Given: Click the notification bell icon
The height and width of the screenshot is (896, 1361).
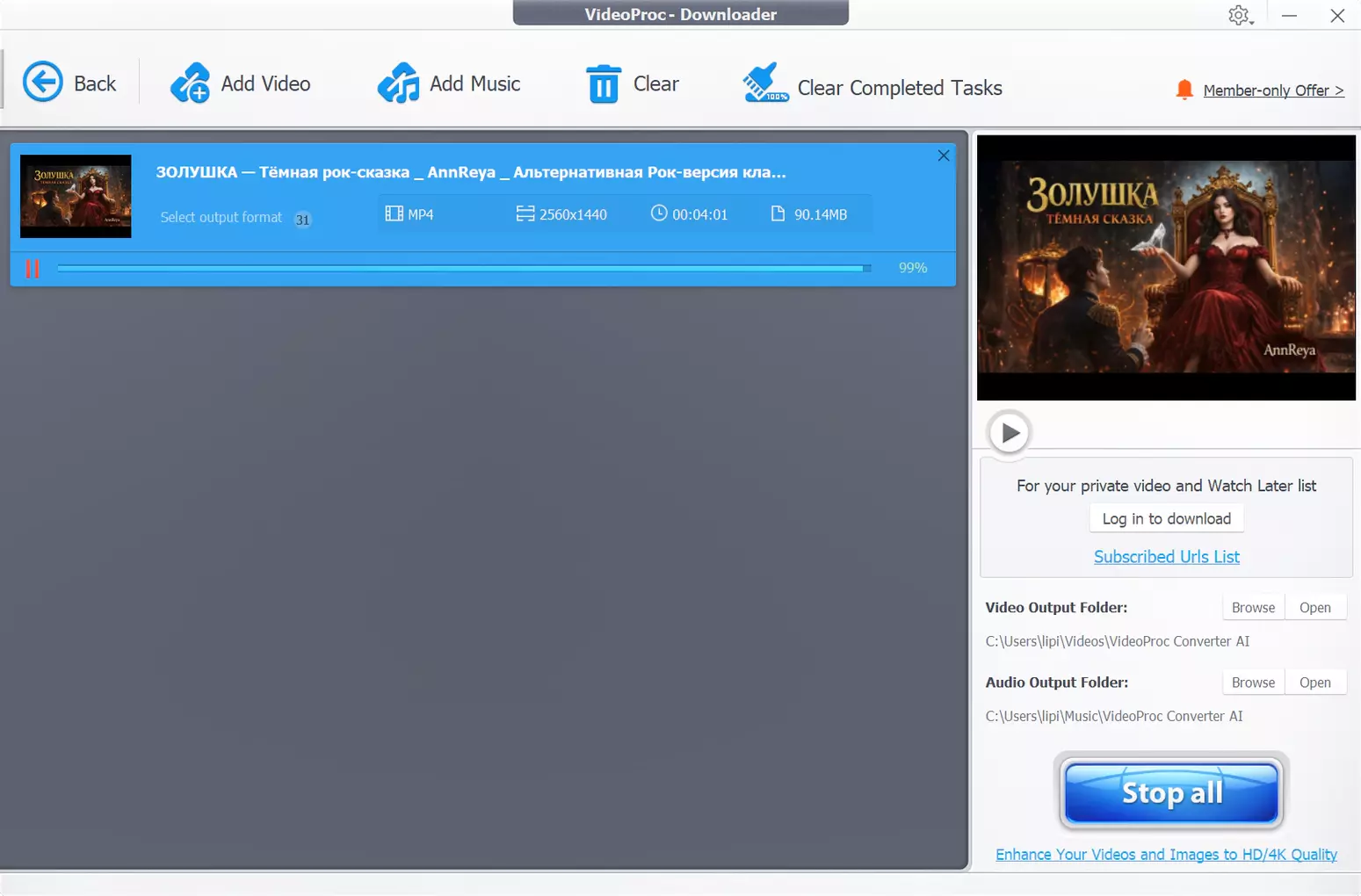Looking at the screenshot, I should (x=1184, y=90).
